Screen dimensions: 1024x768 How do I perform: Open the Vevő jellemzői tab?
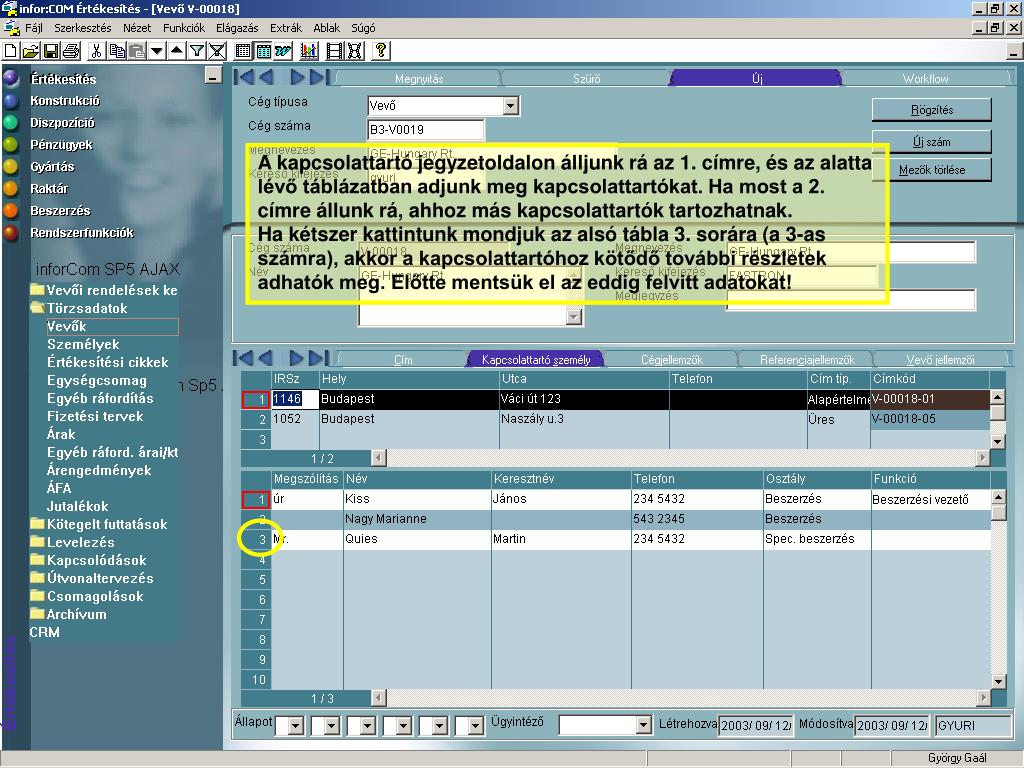pos(940,359)
